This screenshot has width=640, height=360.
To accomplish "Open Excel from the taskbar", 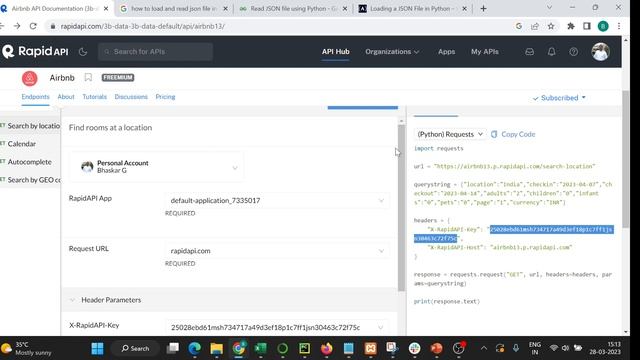I will click(x=260, y=349).
